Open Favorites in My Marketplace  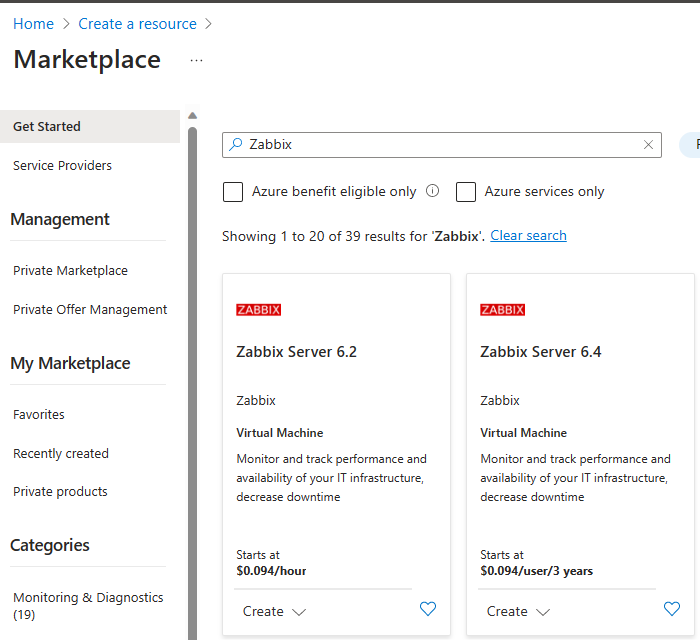[39, 415]
